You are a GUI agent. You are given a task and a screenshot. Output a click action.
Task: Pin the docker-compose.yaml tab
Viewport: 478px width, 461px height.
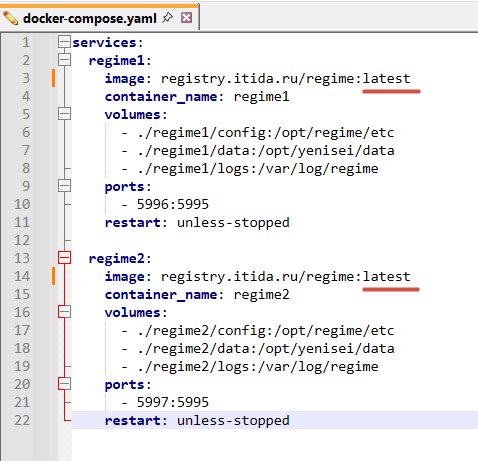tap(167, 17)
